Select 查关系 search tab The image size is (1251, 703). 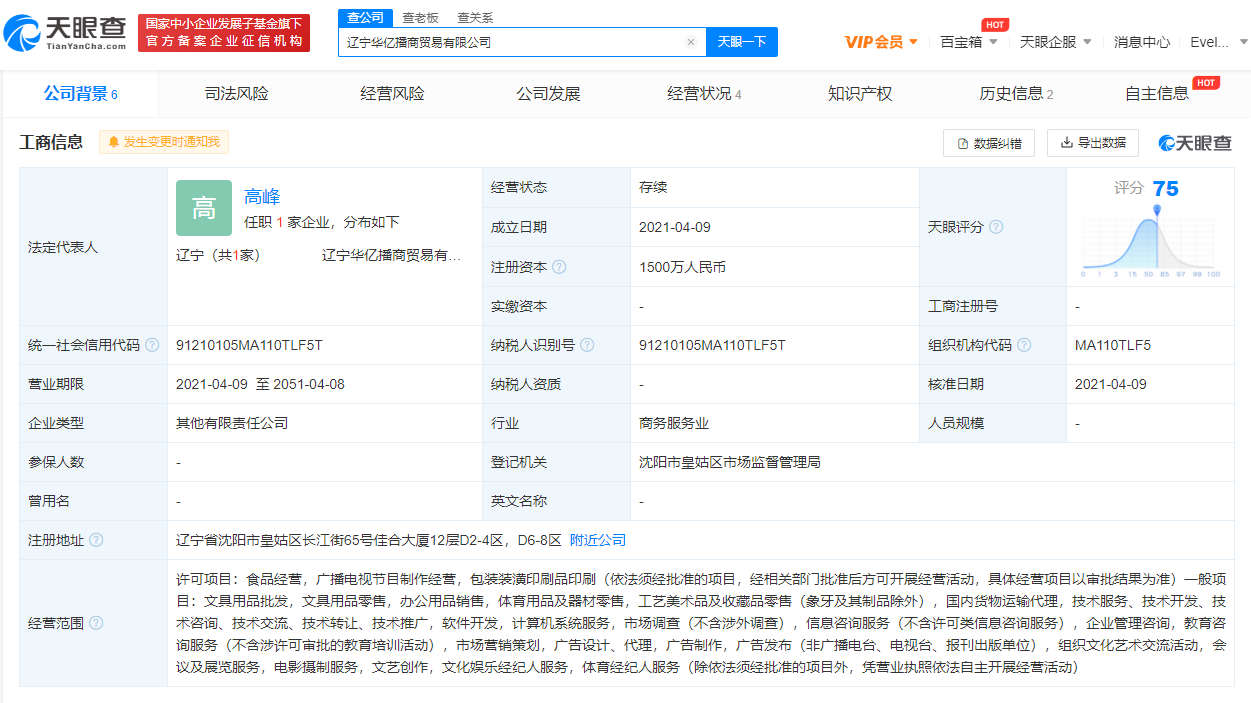point(475,18)
